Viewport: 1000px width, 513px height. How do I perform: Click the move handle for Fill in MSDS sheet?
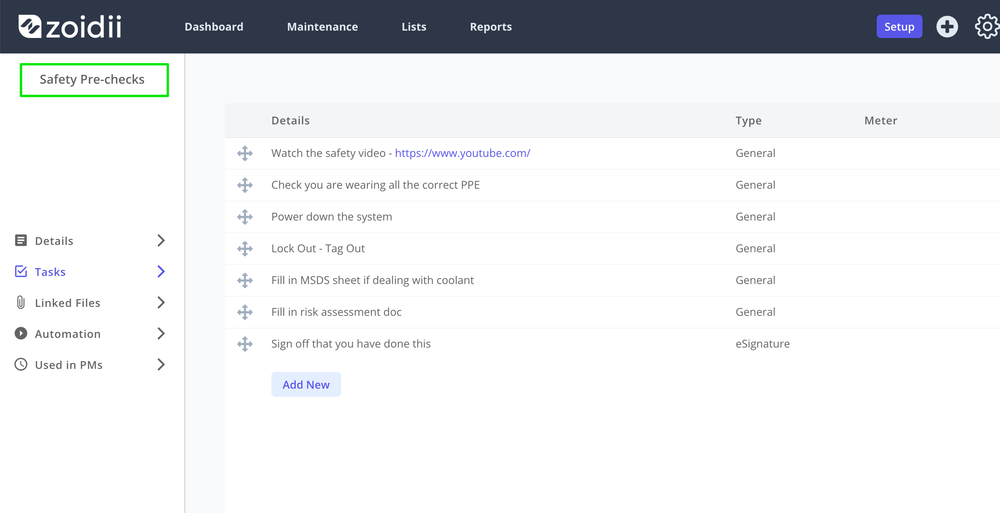coord(245,280)
